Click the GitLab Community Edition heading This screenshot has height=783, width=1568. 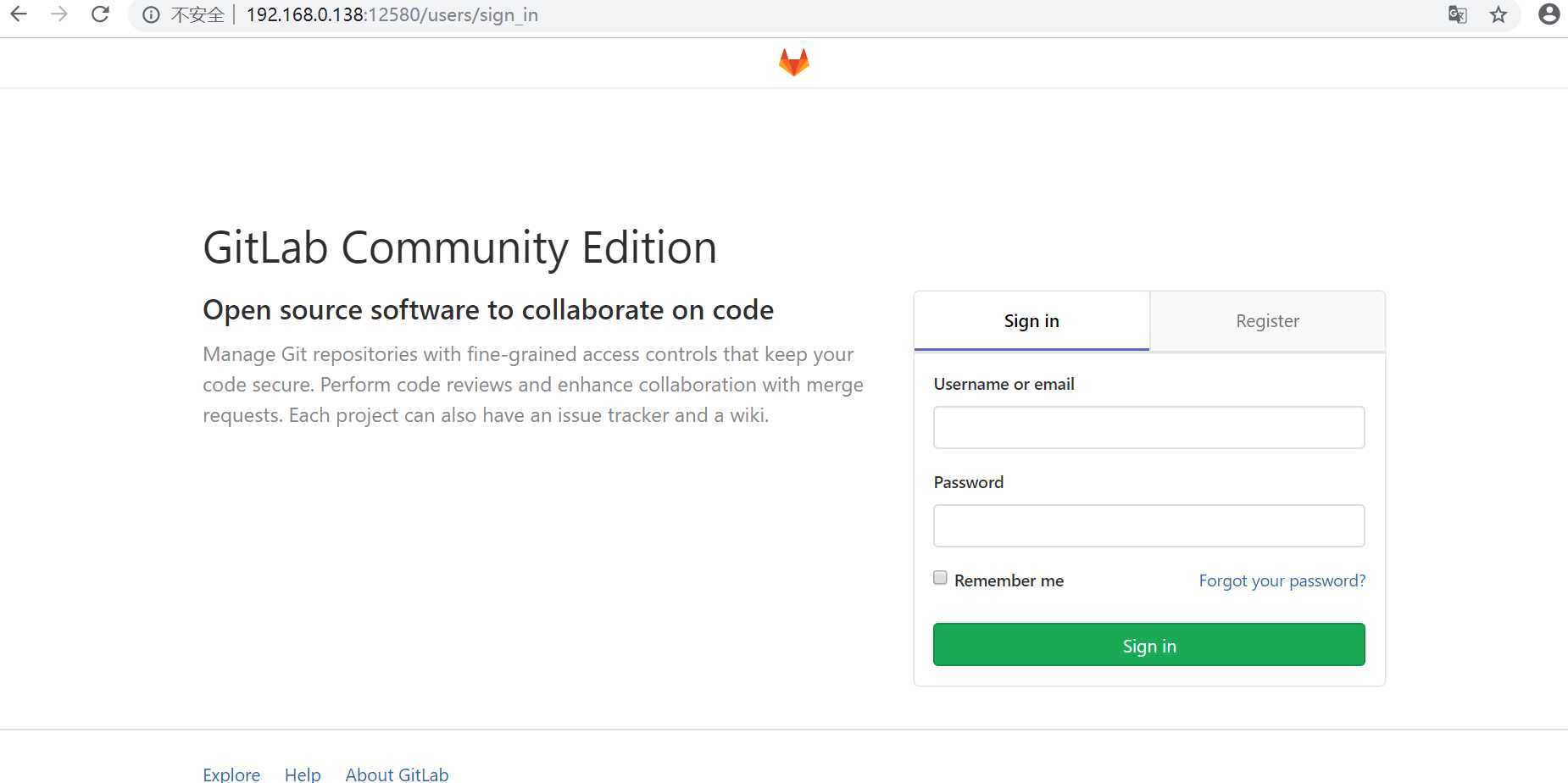tap(460, 248)
